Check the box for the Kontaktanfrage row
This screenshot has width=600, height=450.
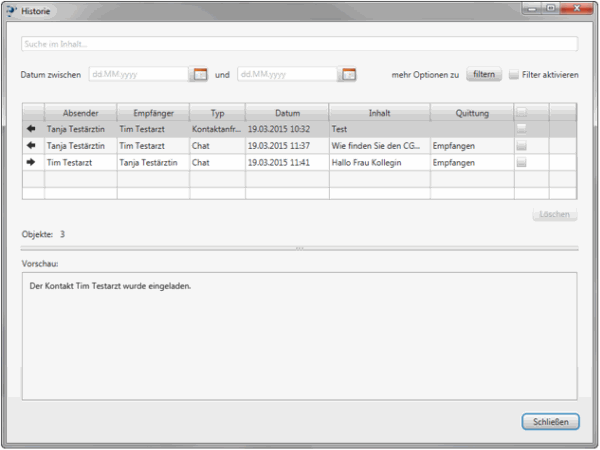click(521, 129)
